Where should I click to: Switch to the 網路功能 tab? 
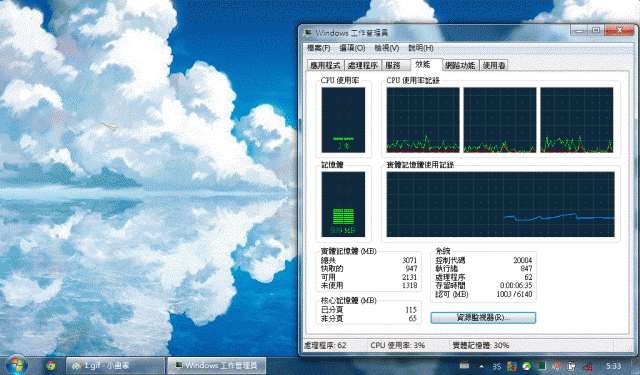[460, 65]
